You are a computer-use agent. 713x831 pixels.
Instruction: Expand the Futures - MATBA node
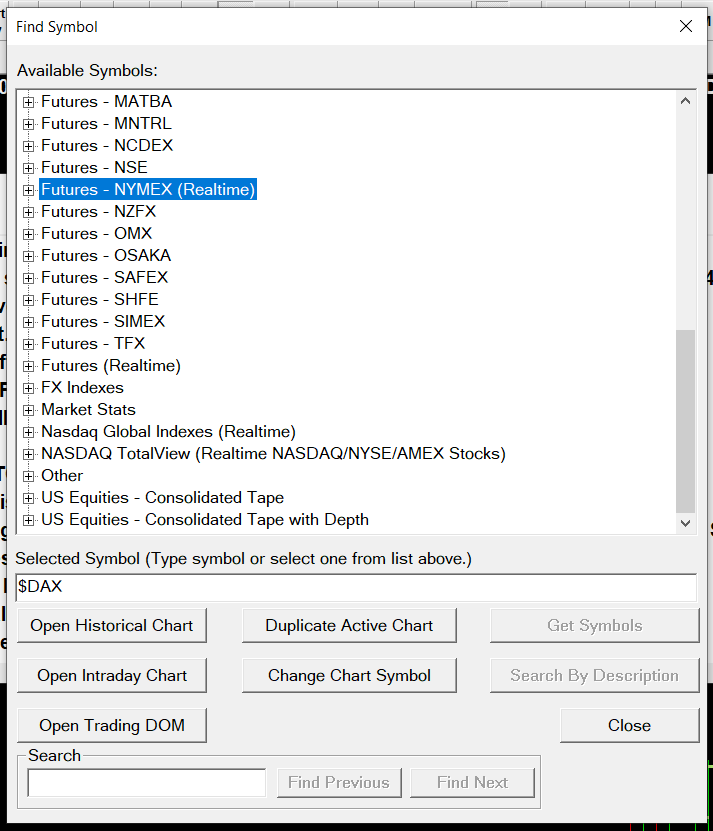click(29, 102)
